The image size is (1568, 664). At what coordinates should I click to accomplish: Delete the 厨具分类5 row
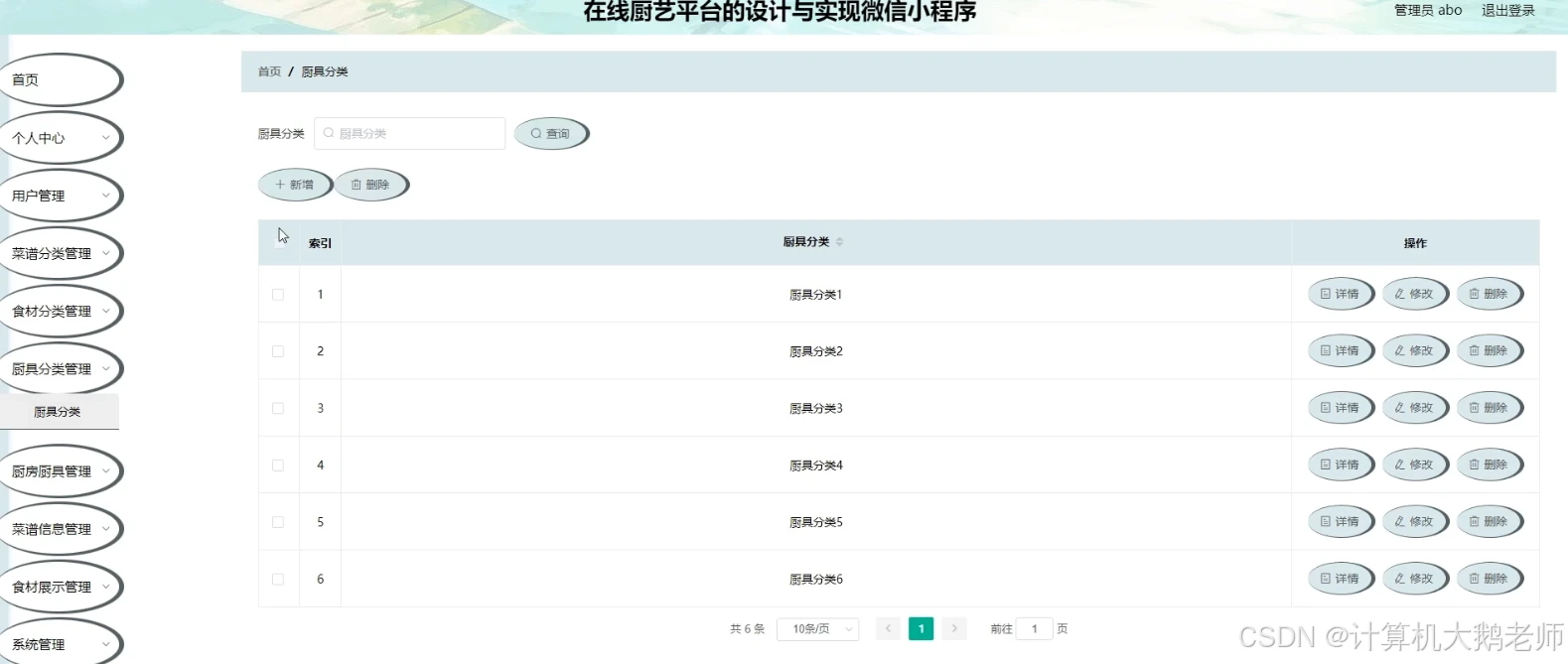[1490, 521]
